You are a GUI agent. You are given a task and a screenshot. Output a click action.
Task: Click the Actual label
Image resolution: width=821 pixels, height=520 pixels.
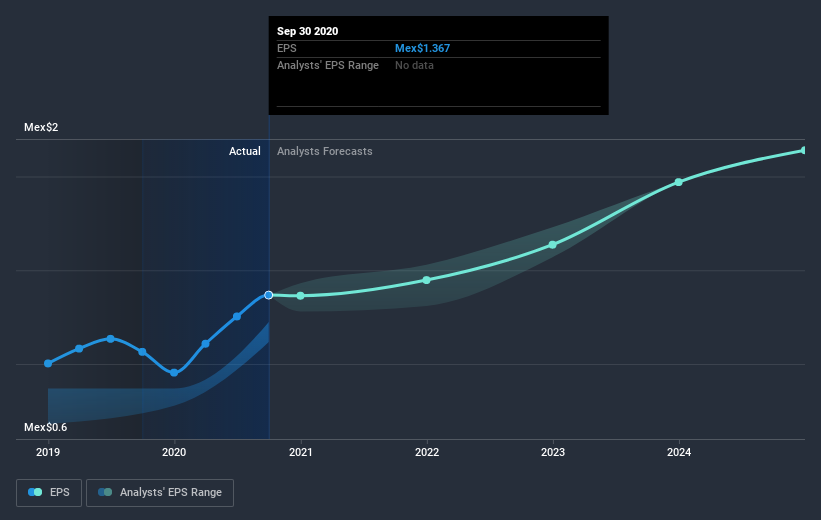(x=245, y=151)
